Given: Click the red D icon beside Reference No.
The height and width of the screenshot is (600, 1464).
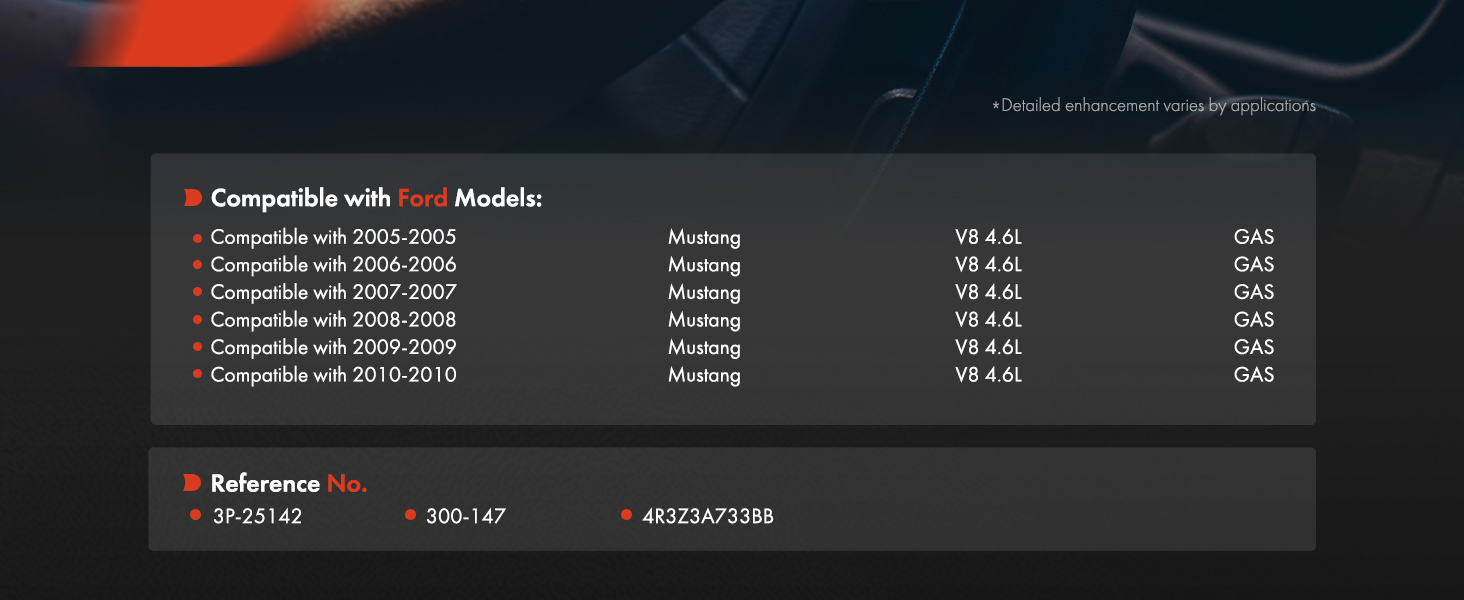Looking at the screenshot, I should [x=193, y=484].
